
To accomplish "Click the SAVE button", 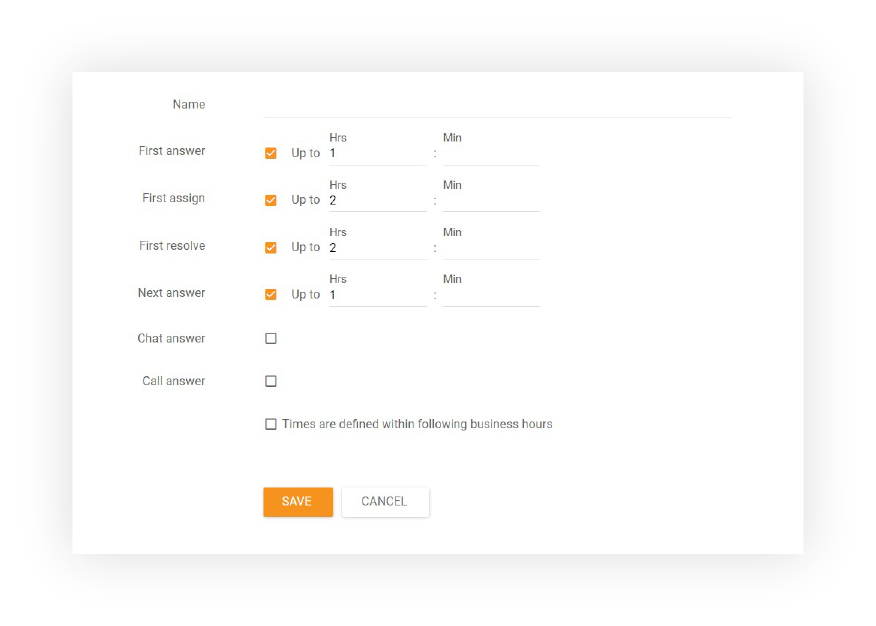I will (x=297, y=502).
